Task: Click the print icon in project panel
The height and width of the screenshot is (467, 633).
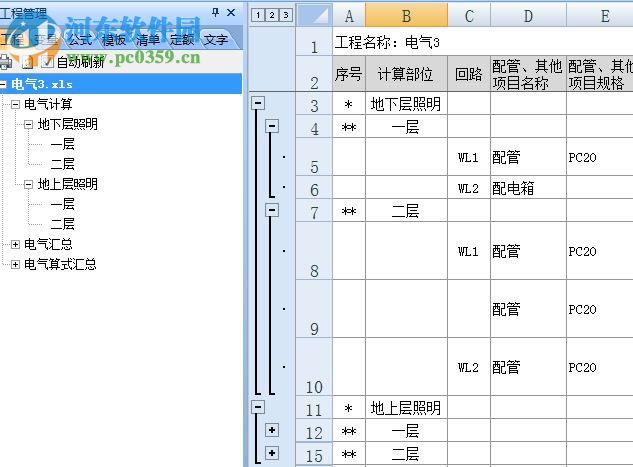Action: click(5, 61)
